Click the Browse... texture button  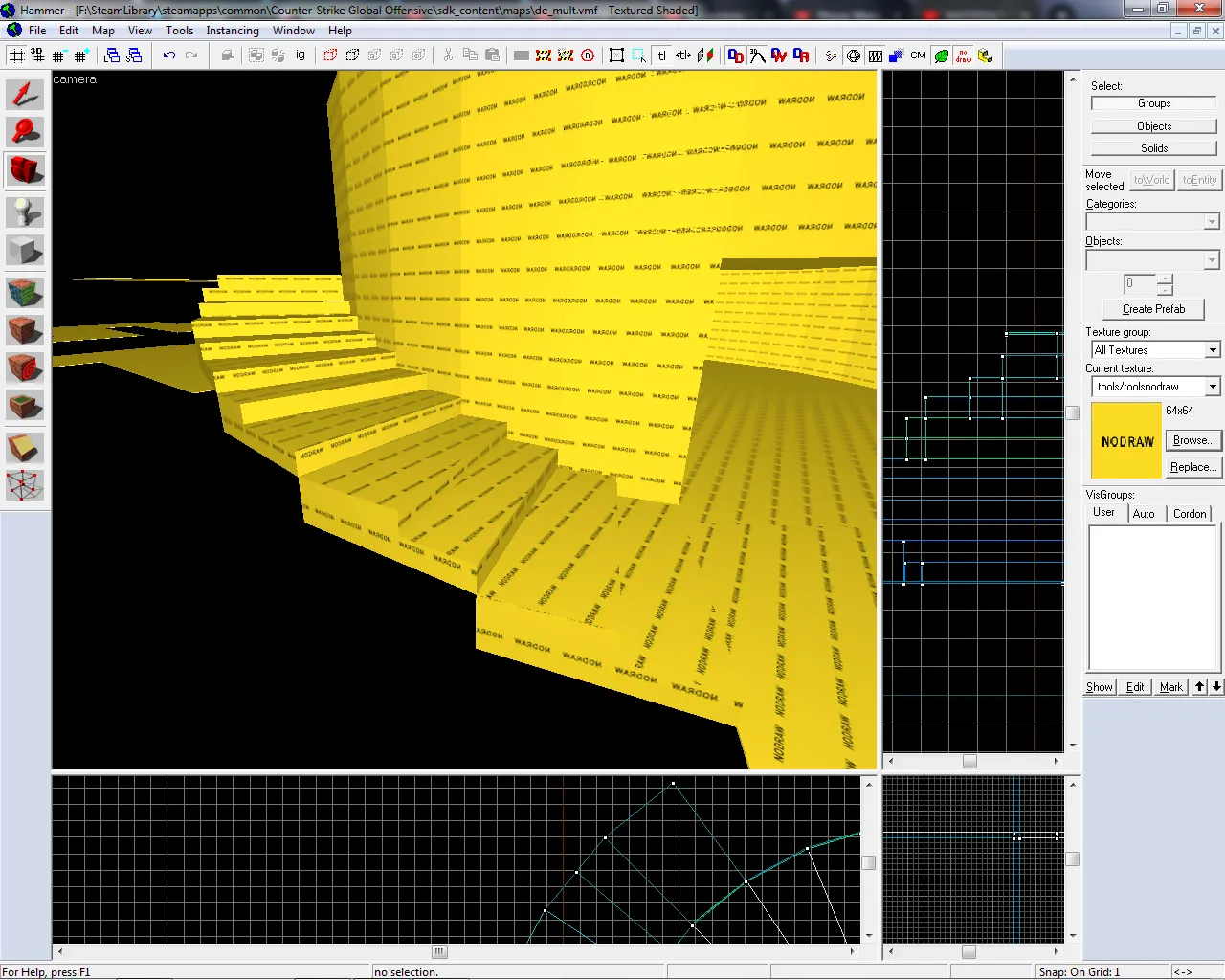pos(1193,440)
